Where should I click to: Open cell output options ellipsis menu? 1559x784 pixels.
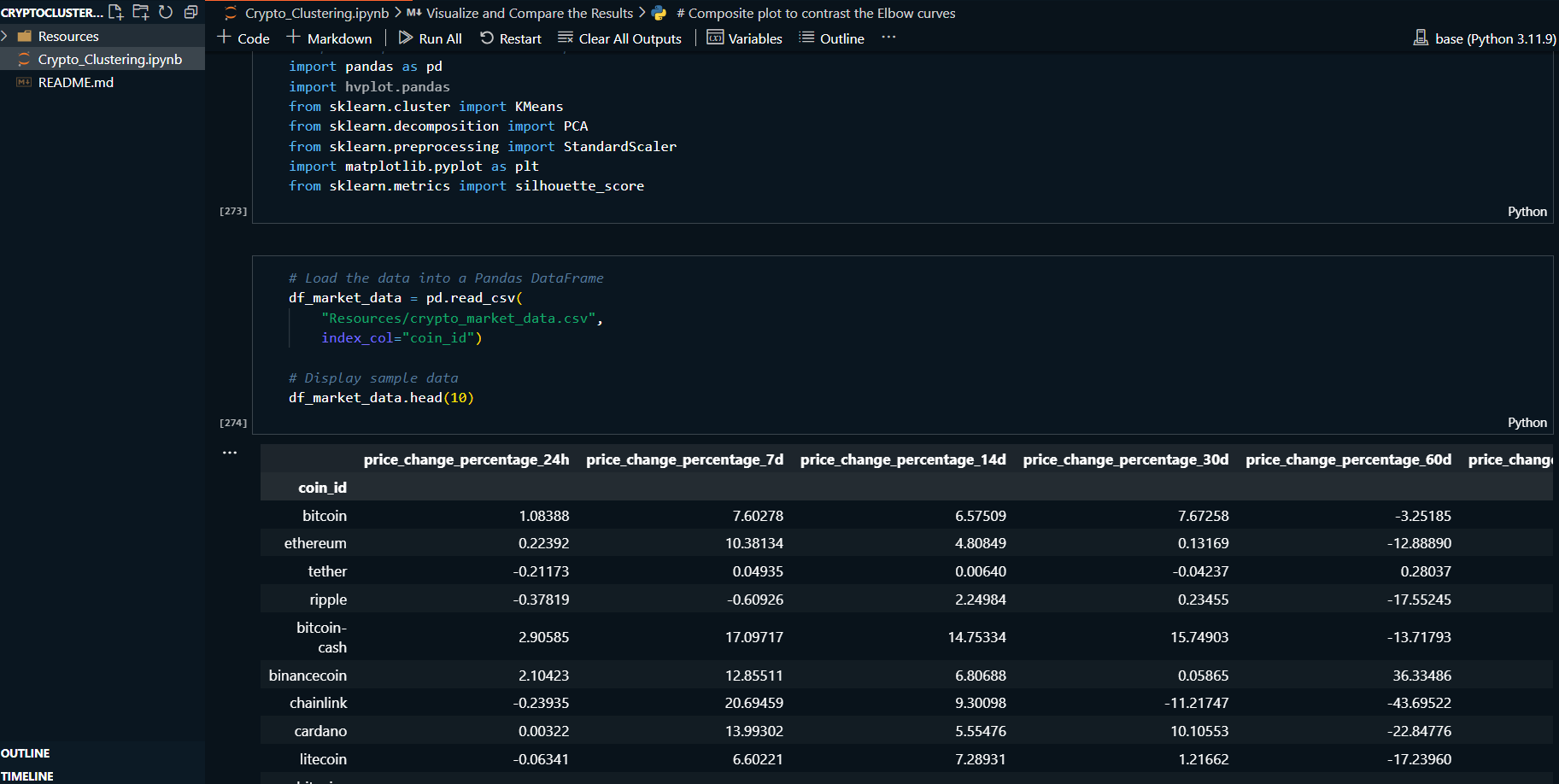pyautogui.click(x=230, y=453)
